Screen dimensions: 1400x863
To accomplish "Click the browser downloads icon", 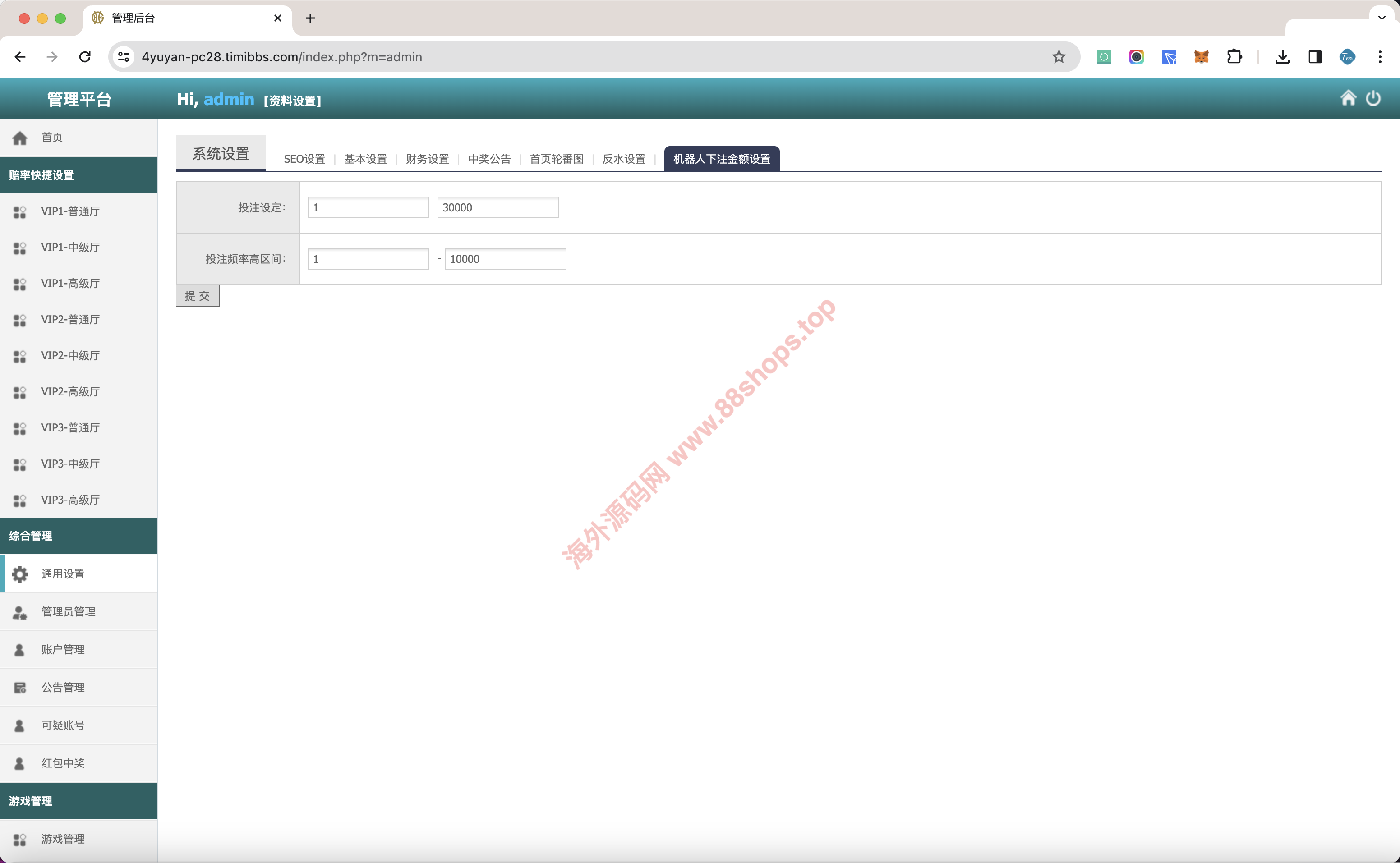I will pyautogui.click(x=1282, y=56).
